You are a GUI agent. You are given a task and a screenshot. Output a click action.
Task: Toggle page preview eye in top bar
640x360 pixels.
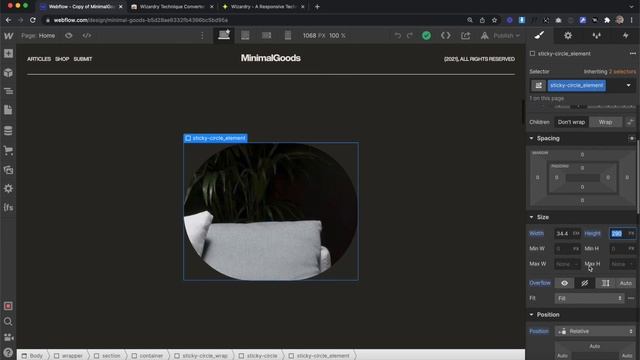[x=69, y=36]
